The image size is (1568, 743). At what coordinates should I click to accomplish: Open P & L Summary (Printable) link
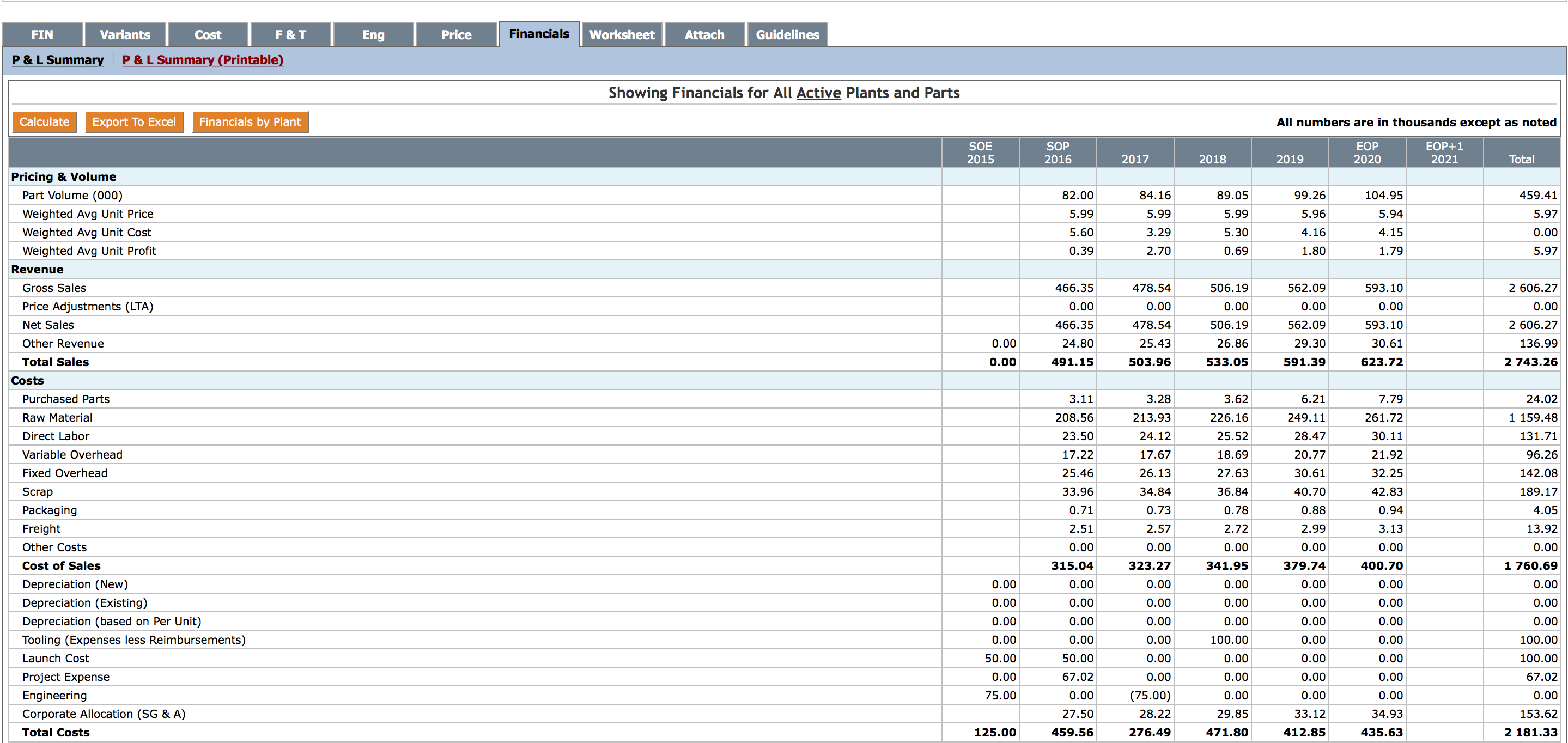pos(203,59)
